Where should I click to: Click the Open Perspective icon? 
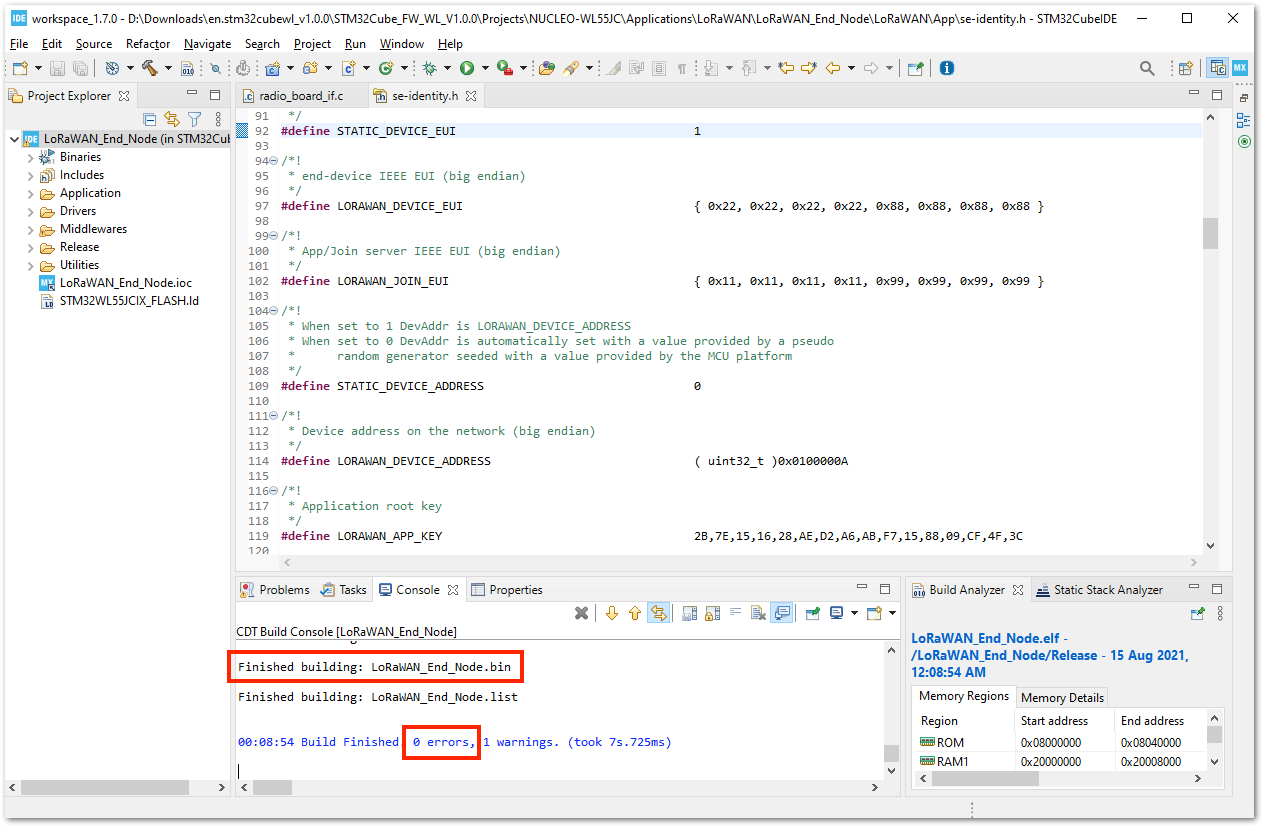tap(1185, 68)
